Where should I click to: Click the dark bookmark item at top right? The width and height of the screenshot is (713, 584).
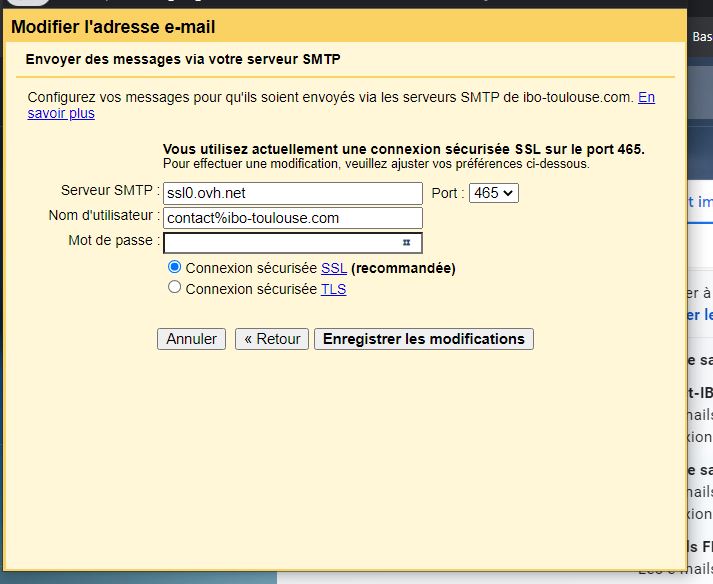701,36
